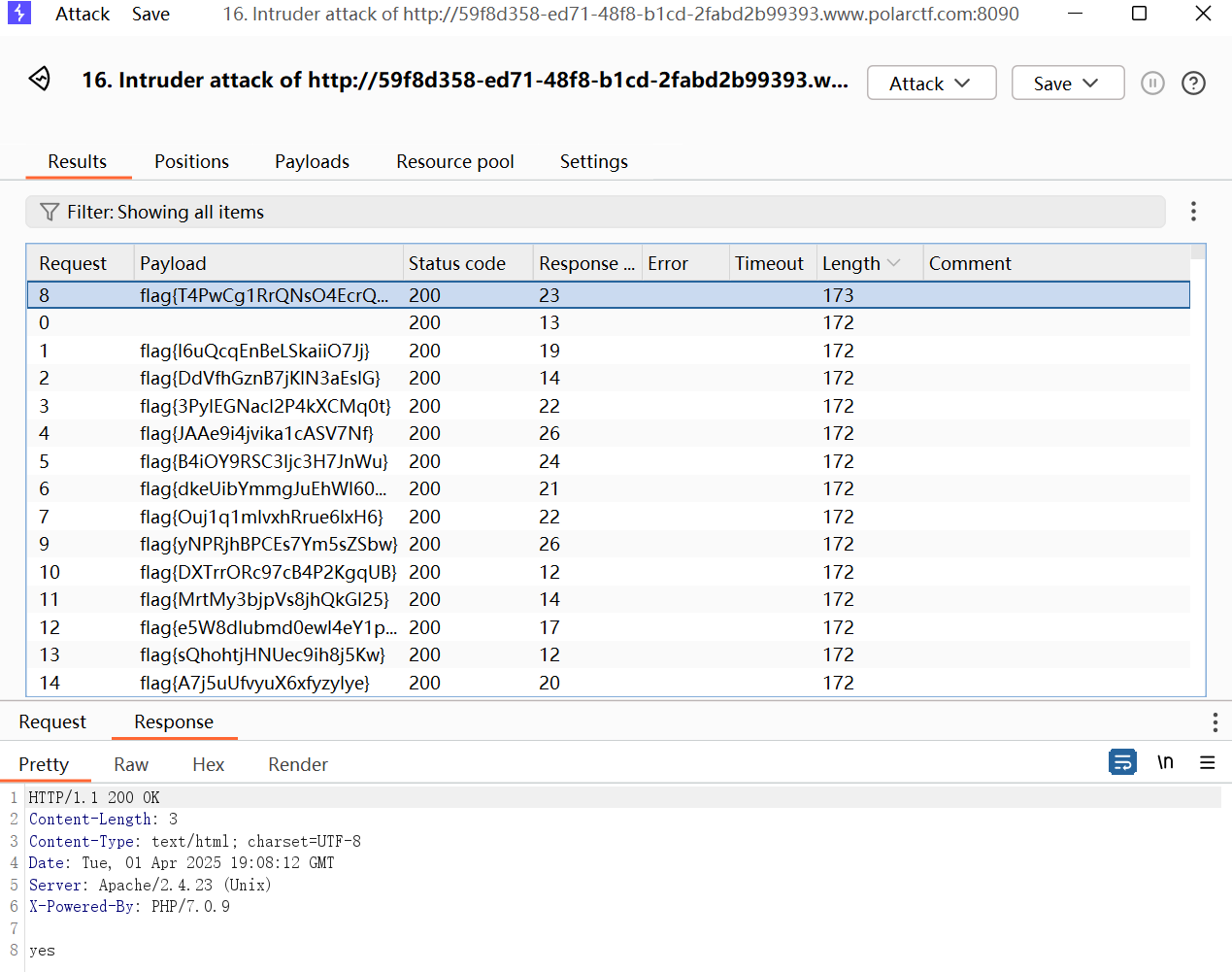
Task: Click the X-Powered-By header line
Action: click(129, 907)
